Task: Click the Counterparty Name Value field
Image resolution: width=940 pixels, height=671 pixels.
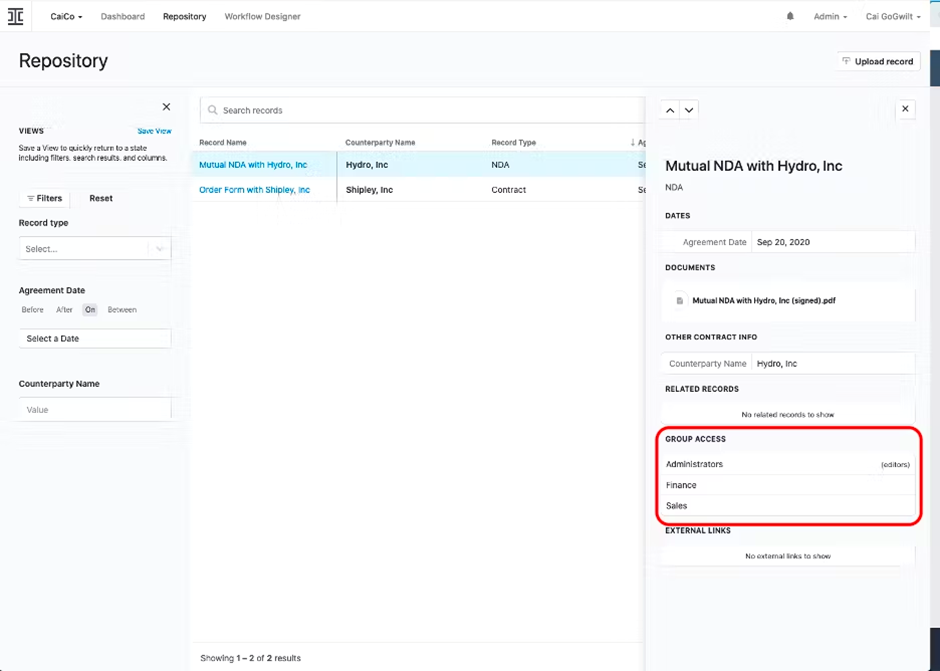Action: pyautogui.click(x=95, y=410)
